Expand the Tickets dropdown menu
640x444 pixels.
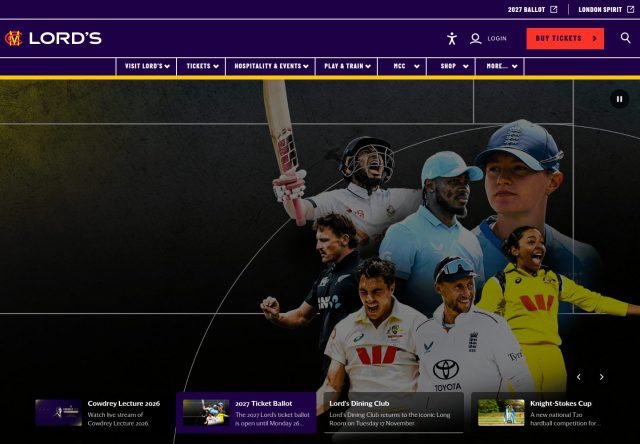(201, 66)
